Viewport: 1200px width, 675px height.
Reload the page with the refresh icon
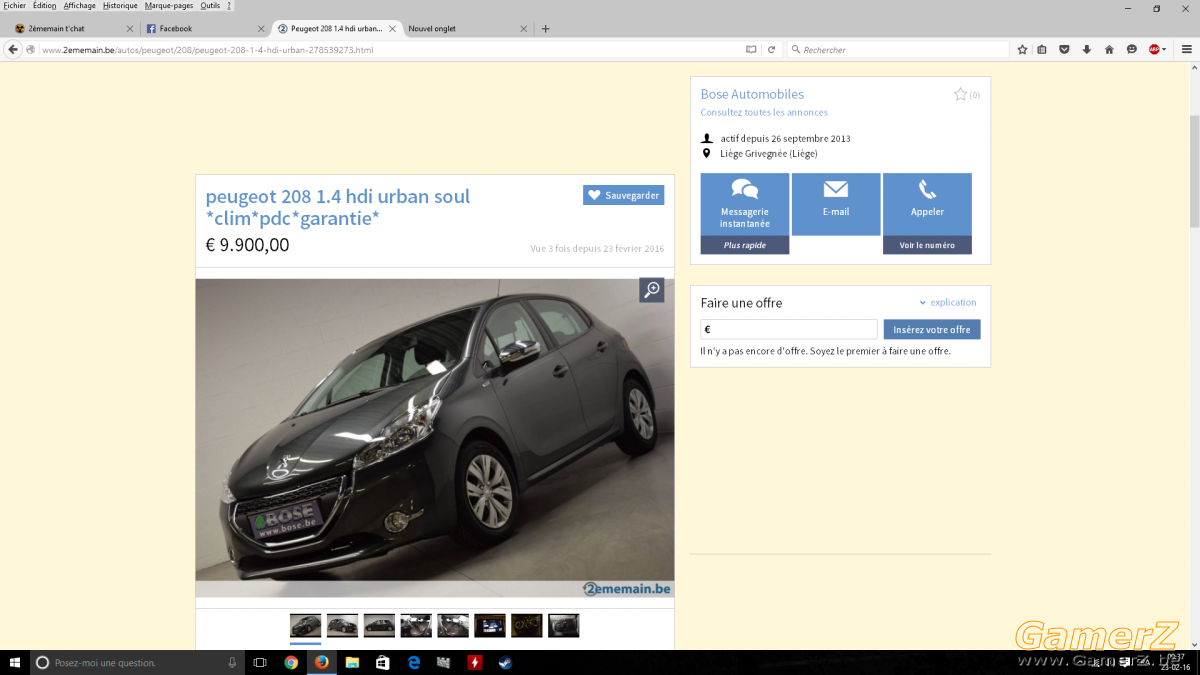pyautogui.click(x=771, y=49)
